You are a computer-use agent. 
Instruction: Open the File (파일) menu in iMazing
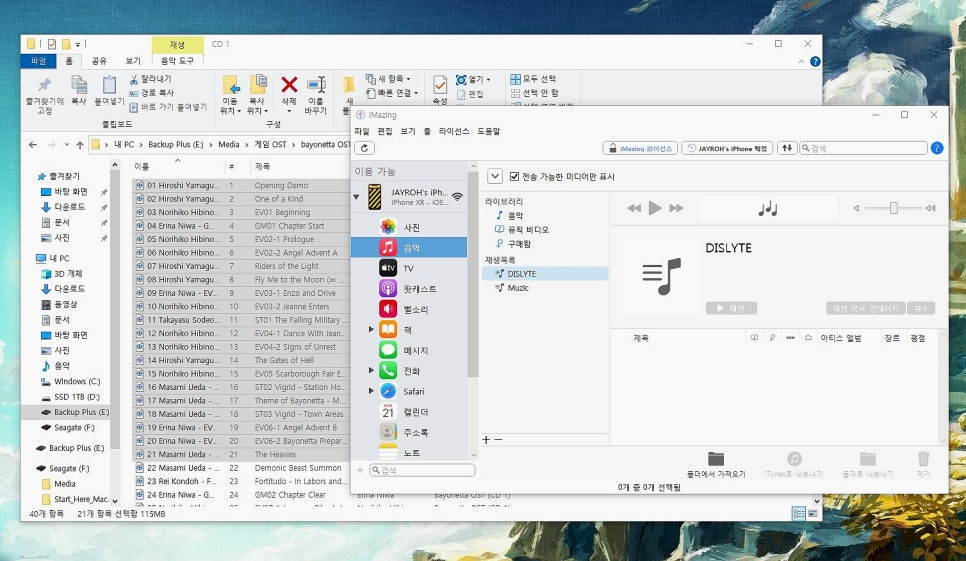362,131
